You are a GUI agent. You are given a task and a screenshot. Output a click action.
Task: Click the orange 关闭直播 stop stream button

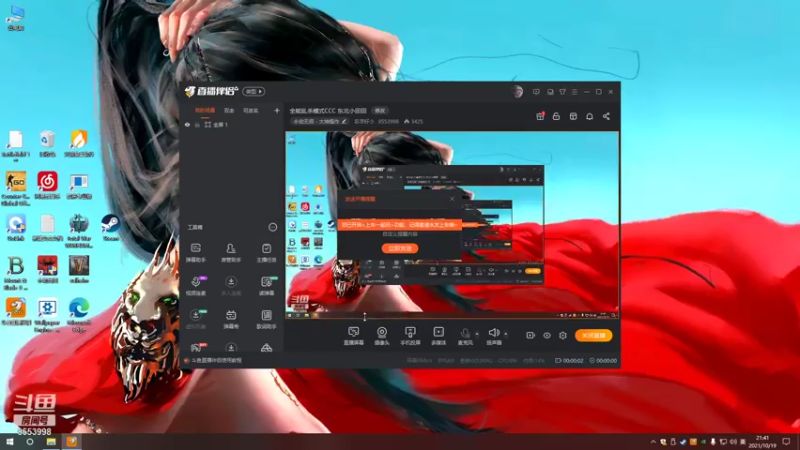tap(593, 335)
